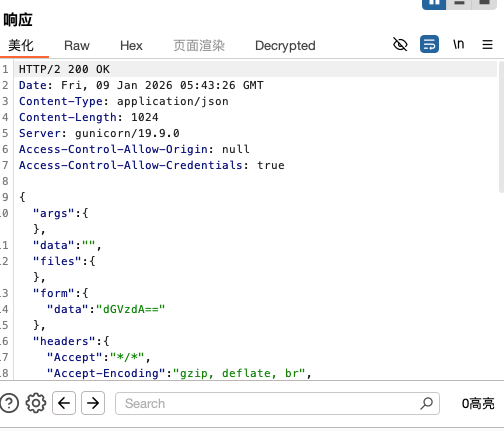The width and height of the screenshot is (504, 431).
Task: Switch to the Raw tab
Action: point(77,46)
